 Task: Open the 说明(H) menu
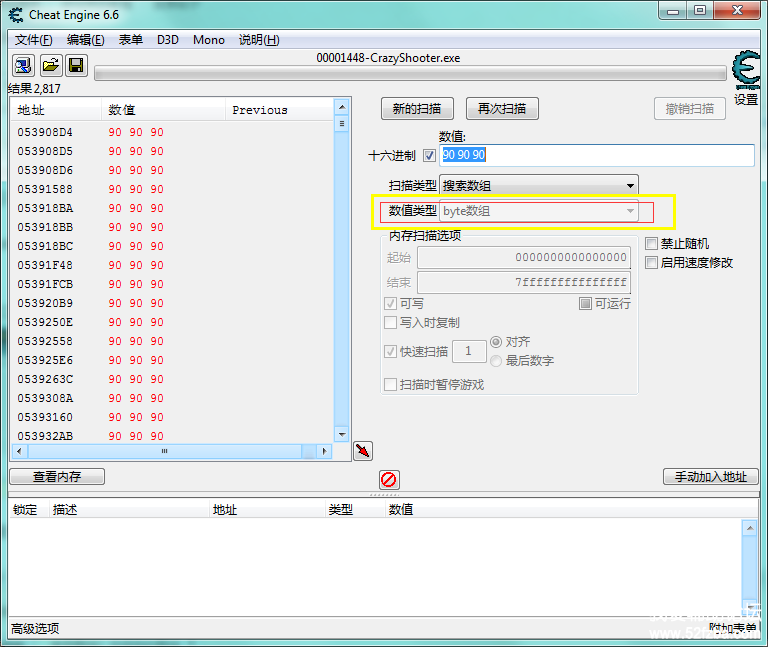[x=259, y=40]
